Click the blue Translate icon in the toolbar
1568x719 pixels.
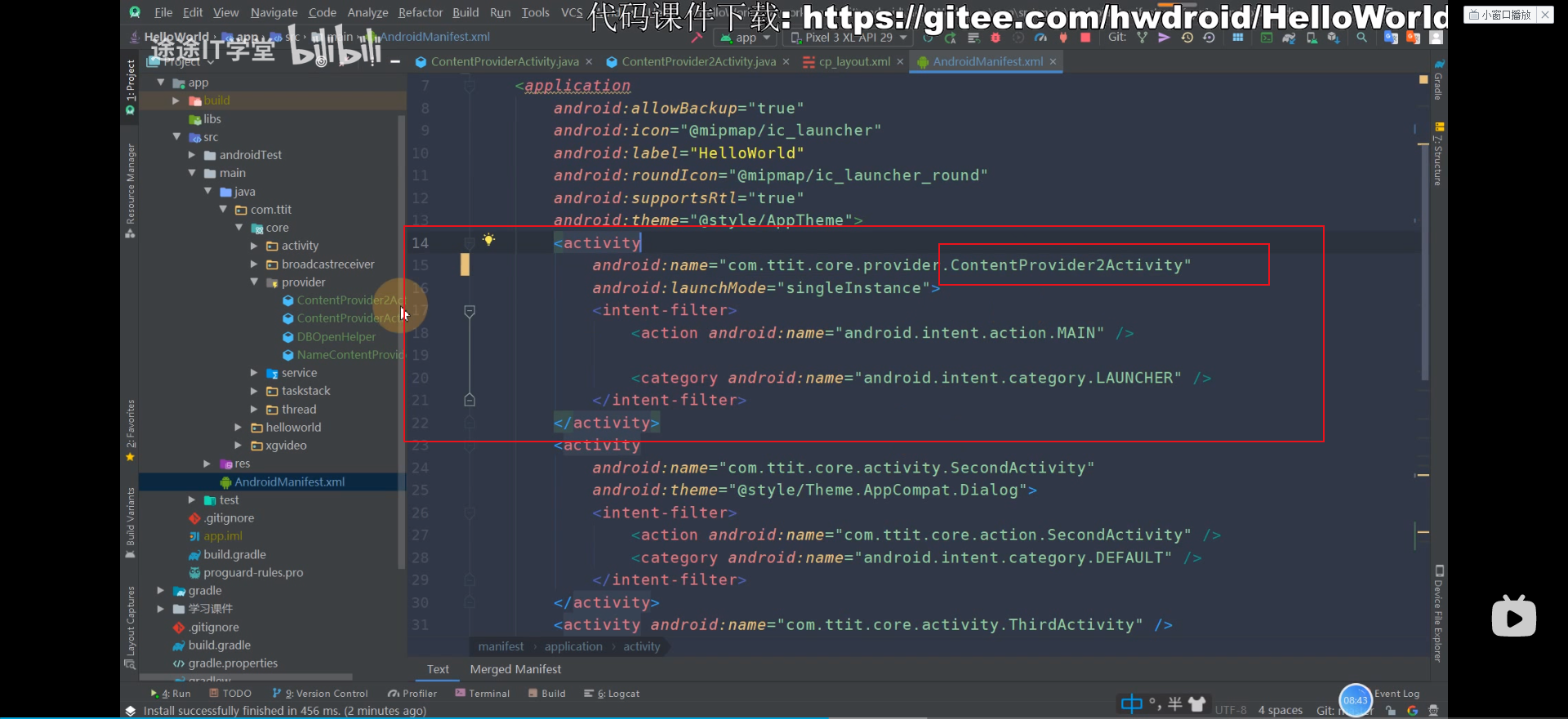[x=1391, y=38]
